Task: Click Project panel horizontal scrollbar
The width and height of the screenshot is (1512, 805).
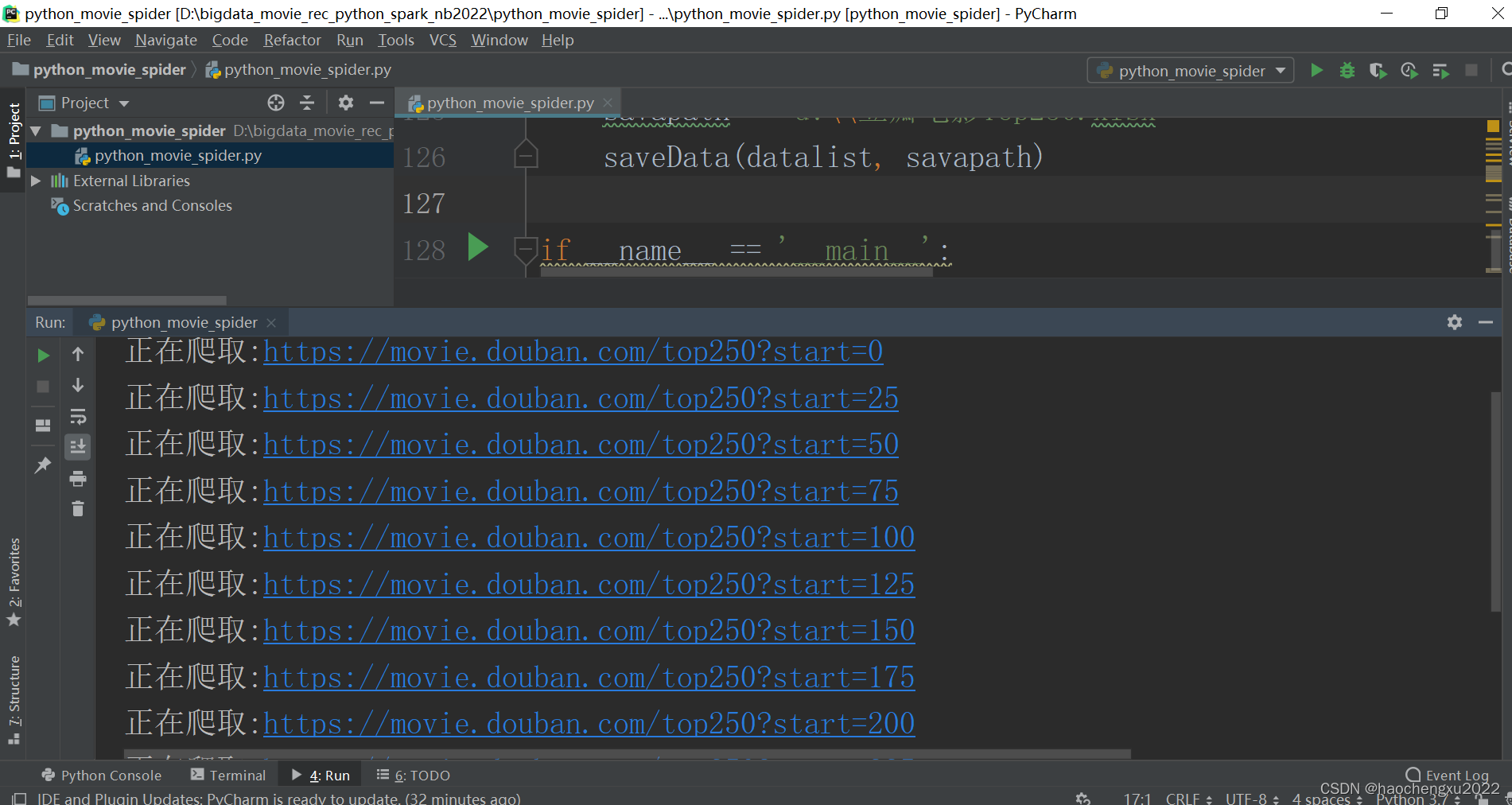Action: click(127, 301)
